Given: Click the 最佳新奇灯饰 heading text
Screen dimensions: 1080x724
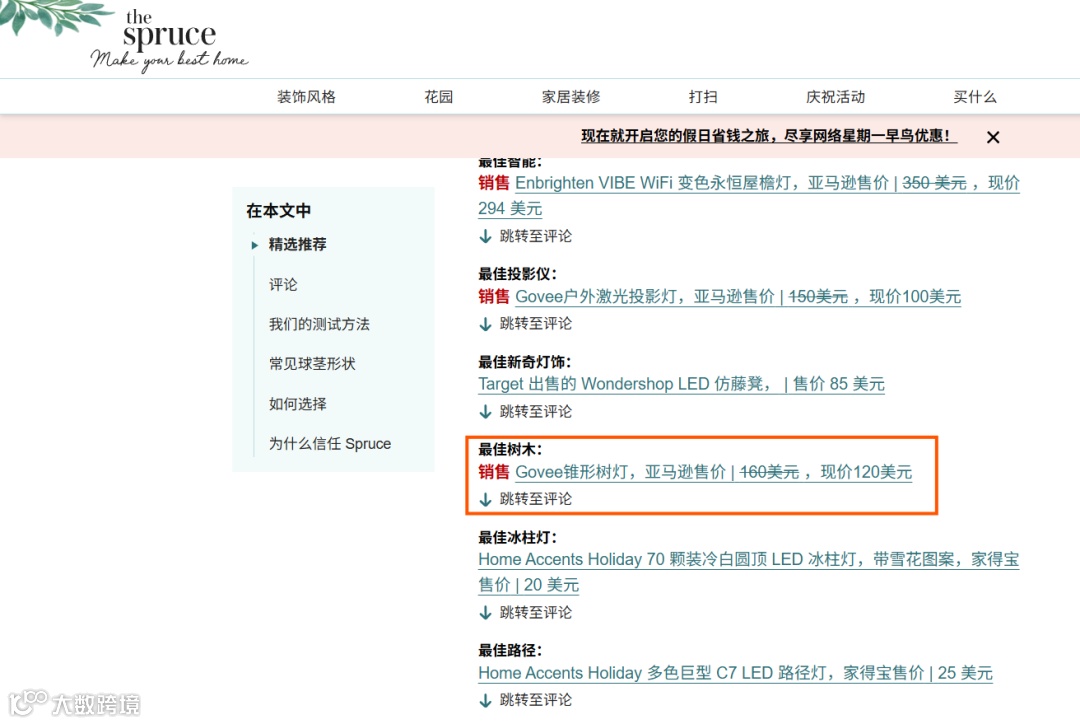Looking at the screenshot, I should pos(525,362).
